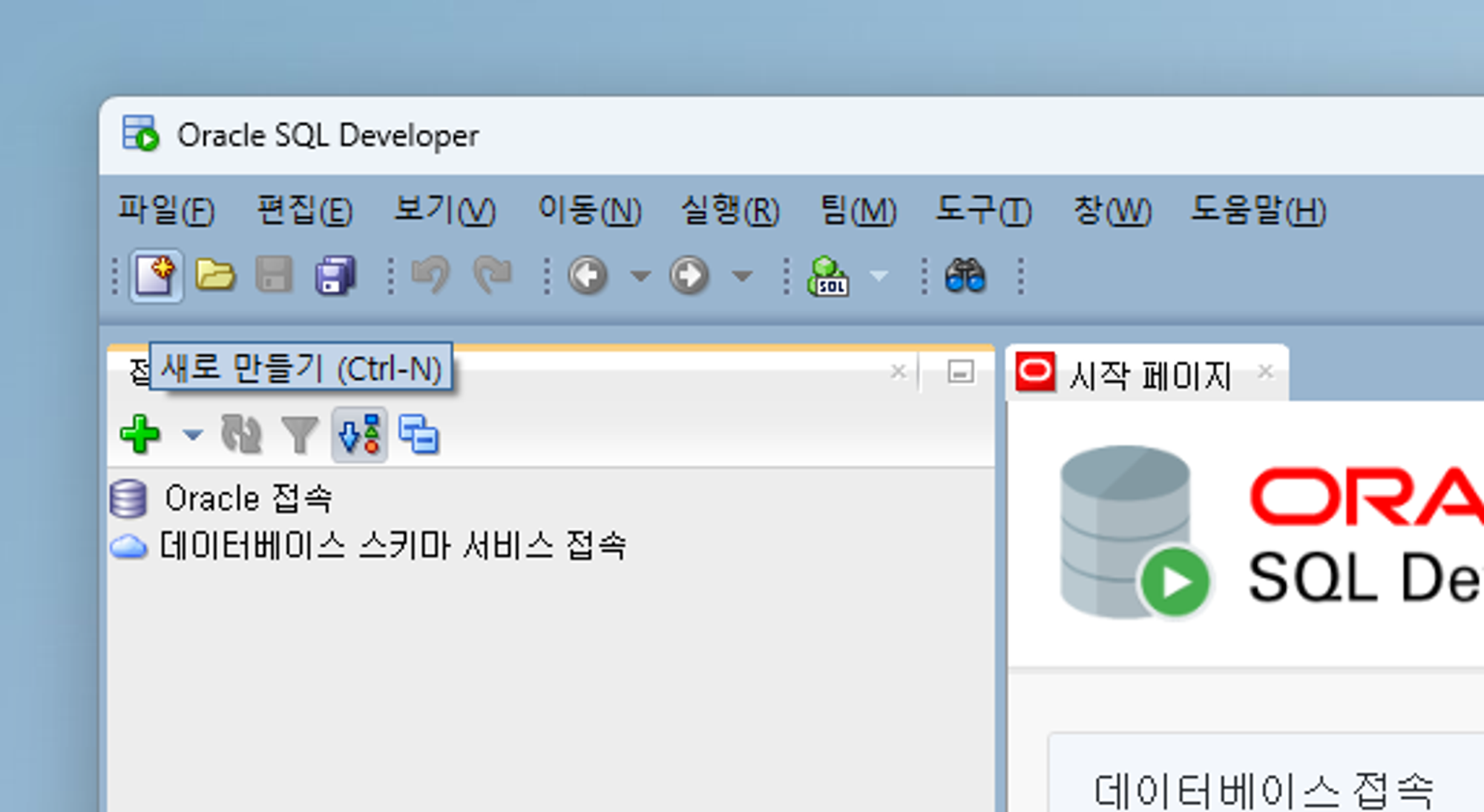Close the 시작 페이지 tab
The height and width of the screenshot is (812, 1484).
coord(1266,372)
